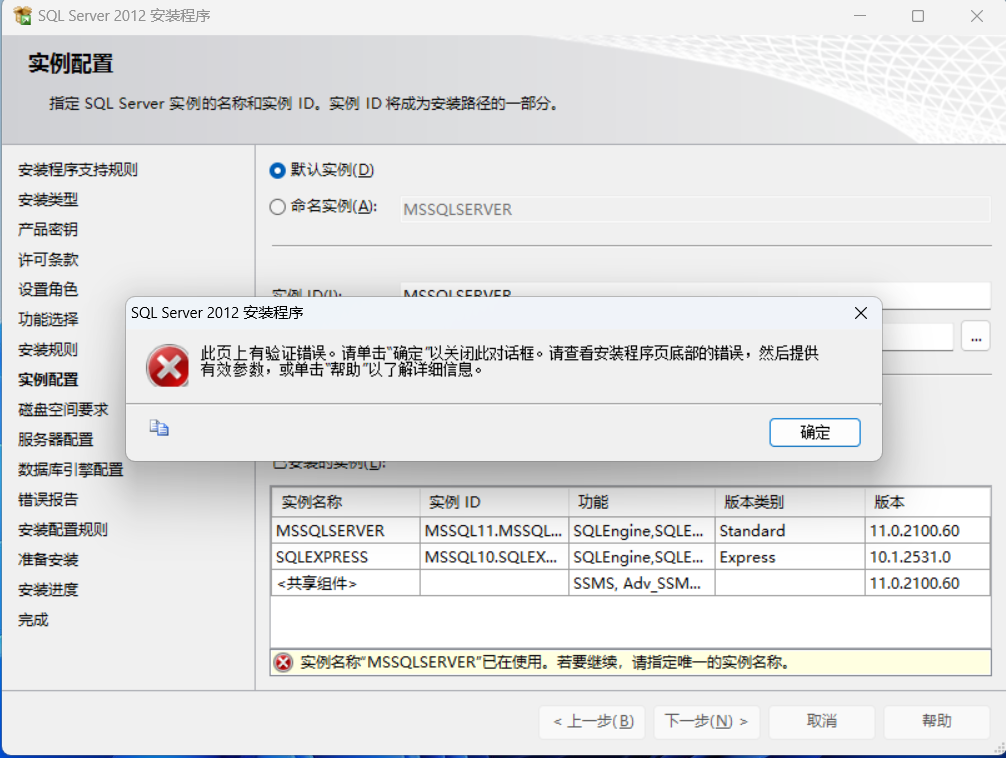Viewport: 1006px width, 758px height.
Task: Select the MSSQLSERVER row in installed instances
Action: click(x=631, y=531)
